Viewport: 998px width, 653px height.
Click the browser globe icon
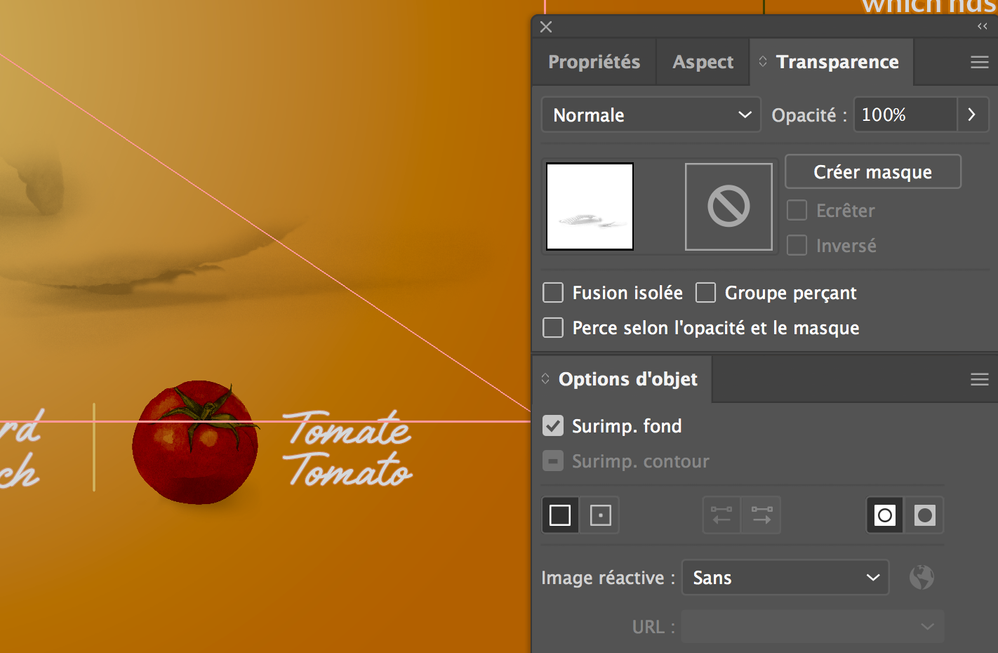pyautogui.click(x=922, y=577)
